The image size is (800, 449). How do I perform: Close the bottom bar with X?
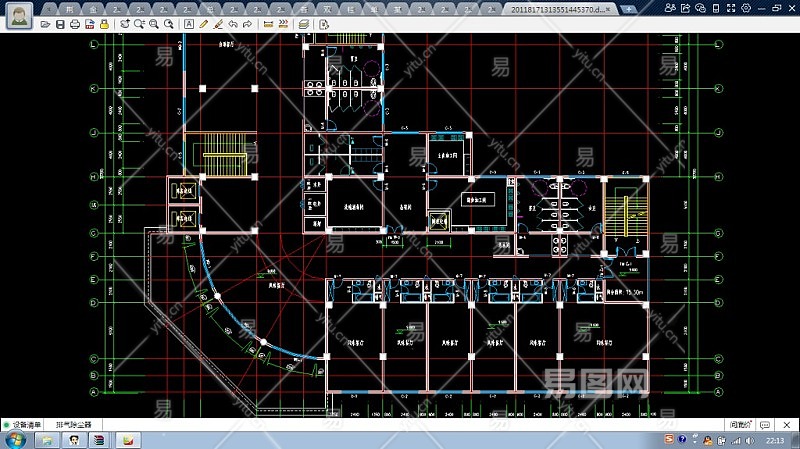pyautogui.click(x=787, y=425)
